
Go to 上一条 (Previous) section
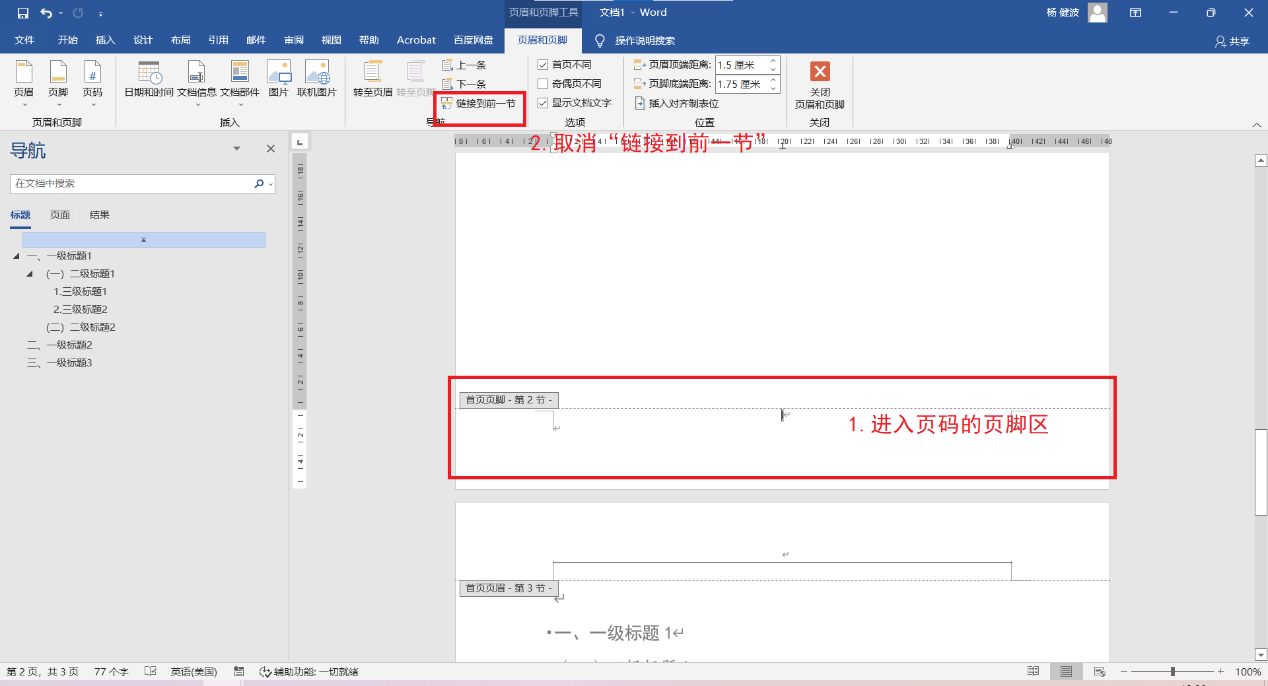[464, 65]
